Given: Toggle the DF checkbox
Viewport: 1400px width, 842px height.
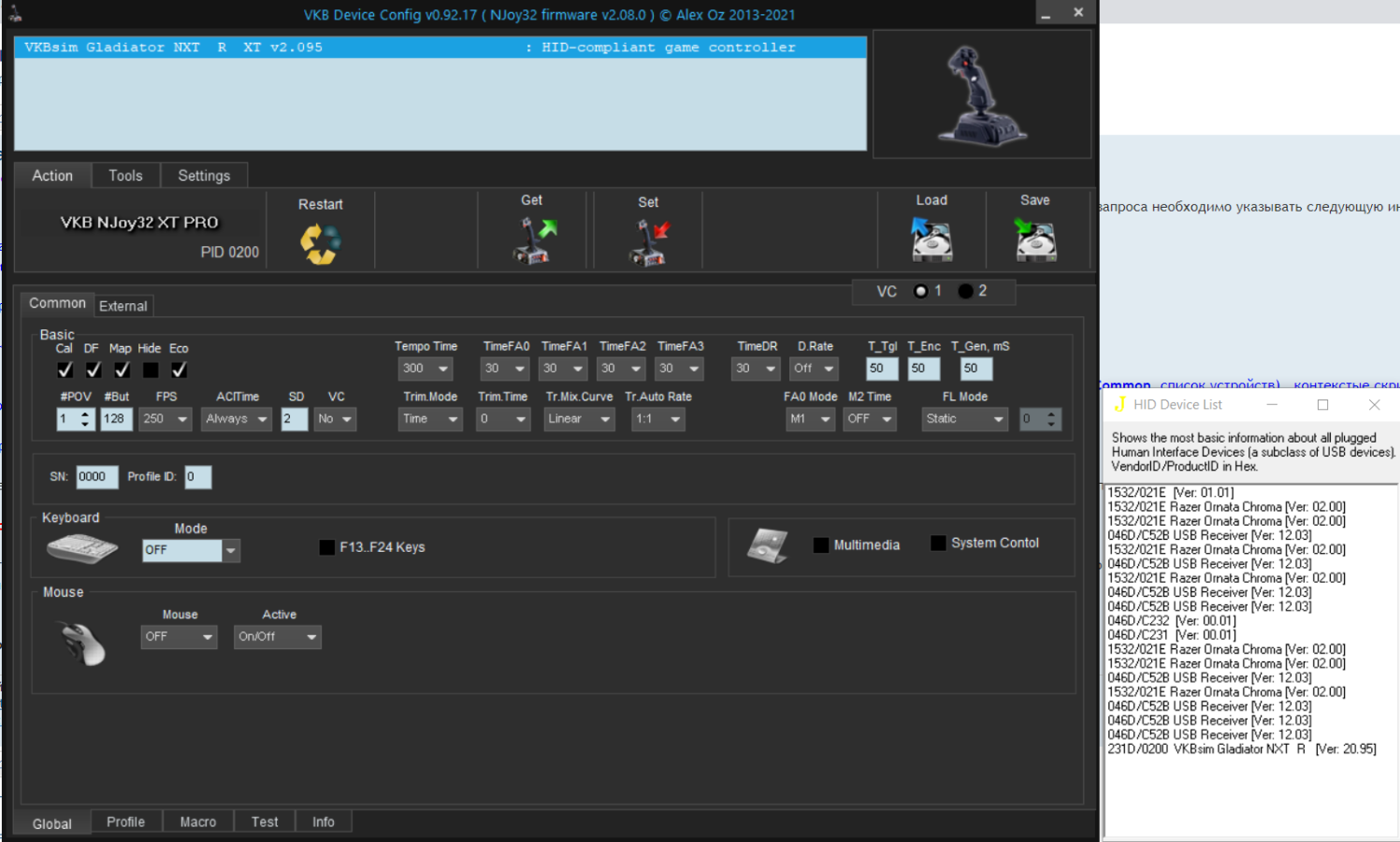Looking at the screenshot, I should tap(94, 370).
